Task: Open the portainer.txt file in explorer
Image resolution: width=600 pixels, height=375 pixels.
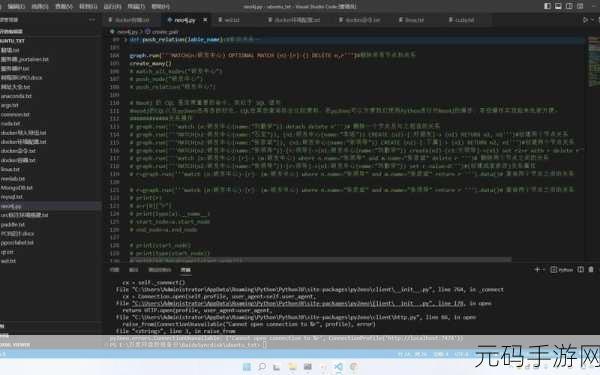Action: tap(24, 59)
